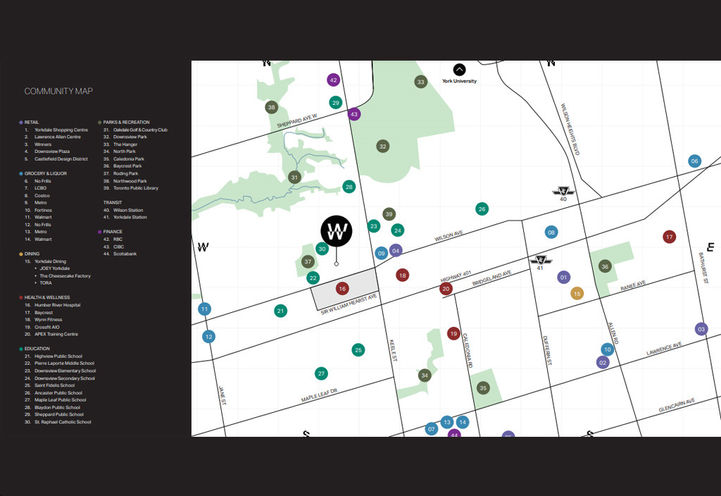Viewport: 721px width, 496px height.
Task: Click purple map marker 04
Action: tap(395, 251)
